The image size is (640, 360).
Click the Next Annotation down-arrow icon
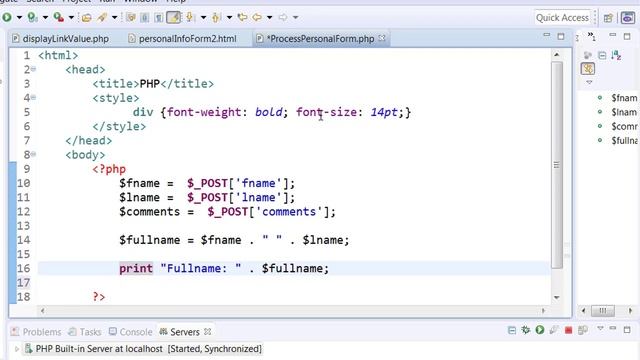click(190, 17)
